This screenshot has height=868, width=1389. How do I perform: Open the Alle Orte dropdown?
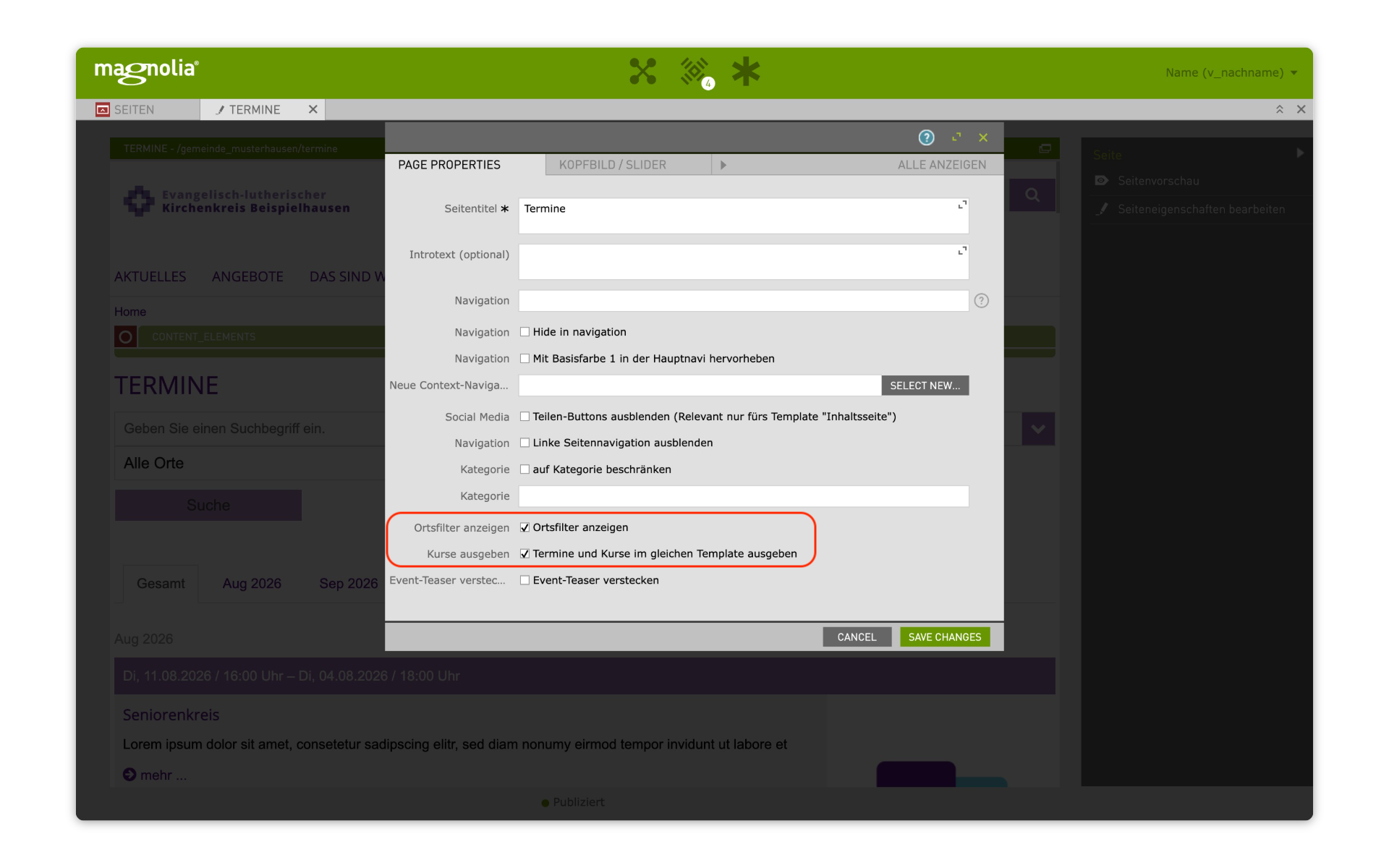(250, 463)
